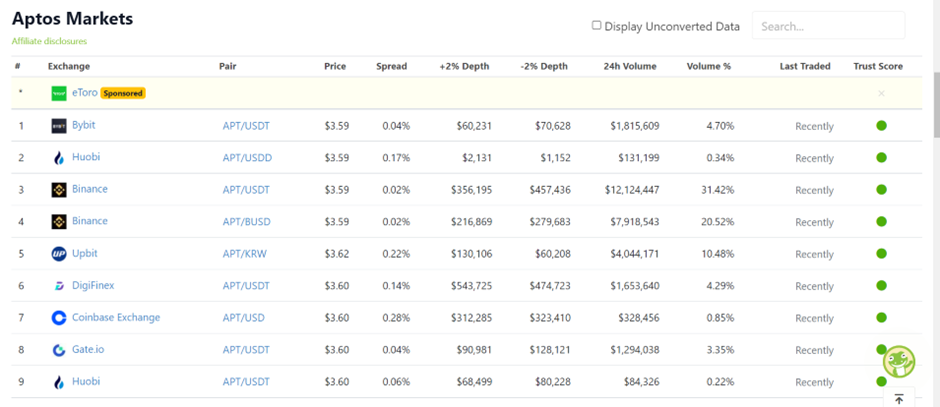Click the 31.42% volume percent cell
Screen dimensions: 940x407
tap(718, 190)
